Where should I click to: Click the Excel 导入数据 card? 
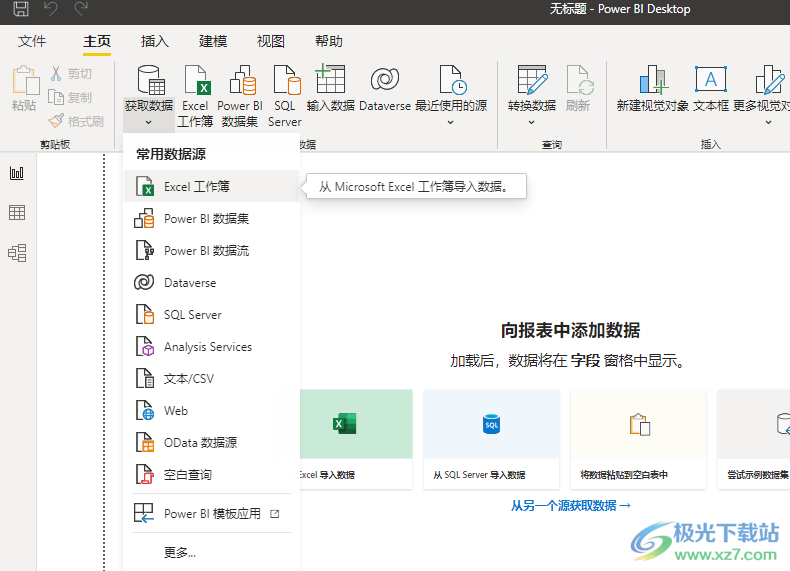356,439
